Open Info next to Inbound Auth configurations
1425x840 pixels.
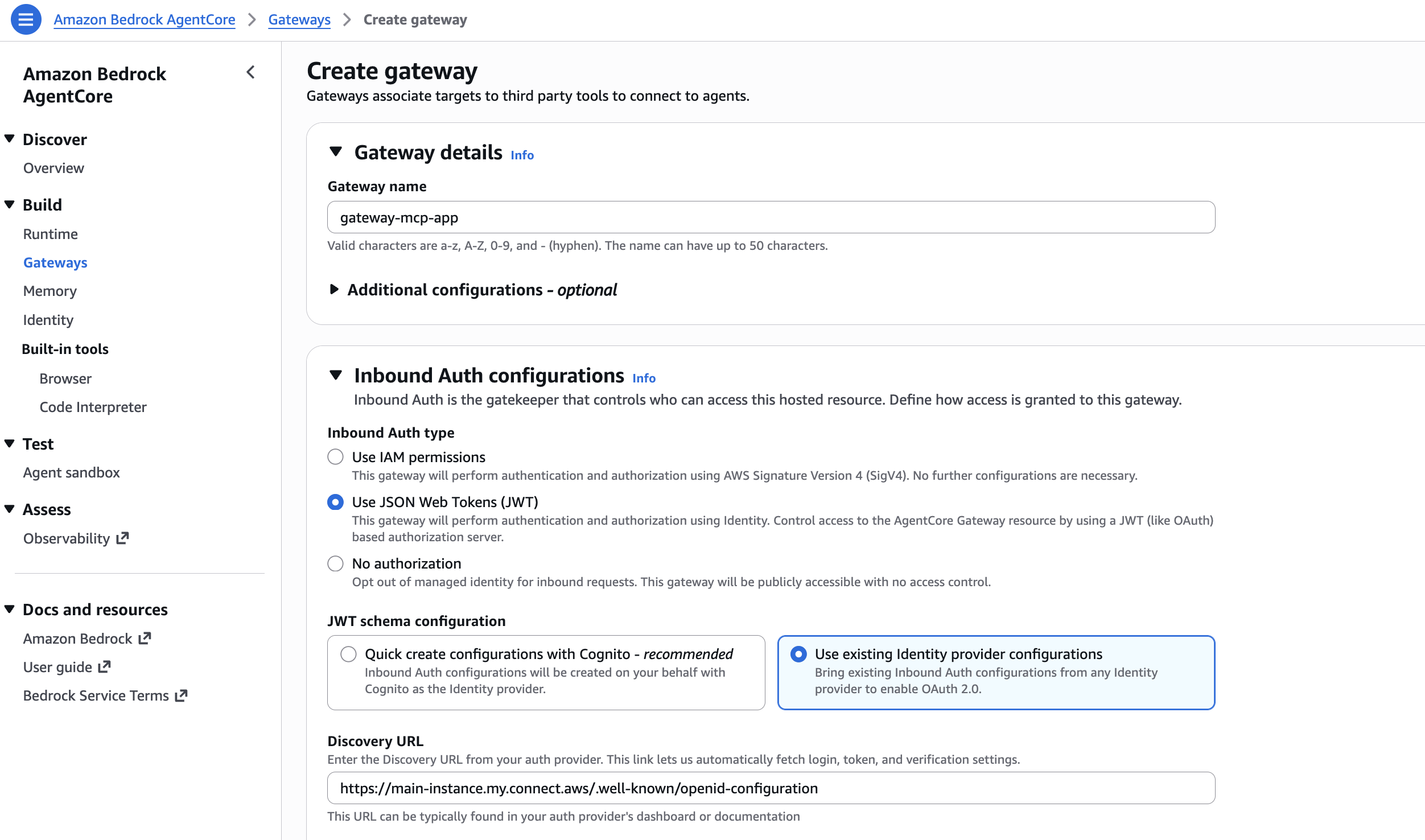pos(644,377)
